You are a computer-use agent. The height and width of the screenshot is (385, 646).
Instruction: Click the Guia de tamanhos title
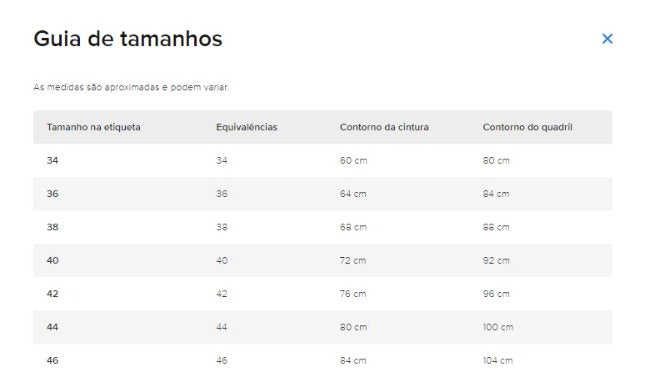128,39
